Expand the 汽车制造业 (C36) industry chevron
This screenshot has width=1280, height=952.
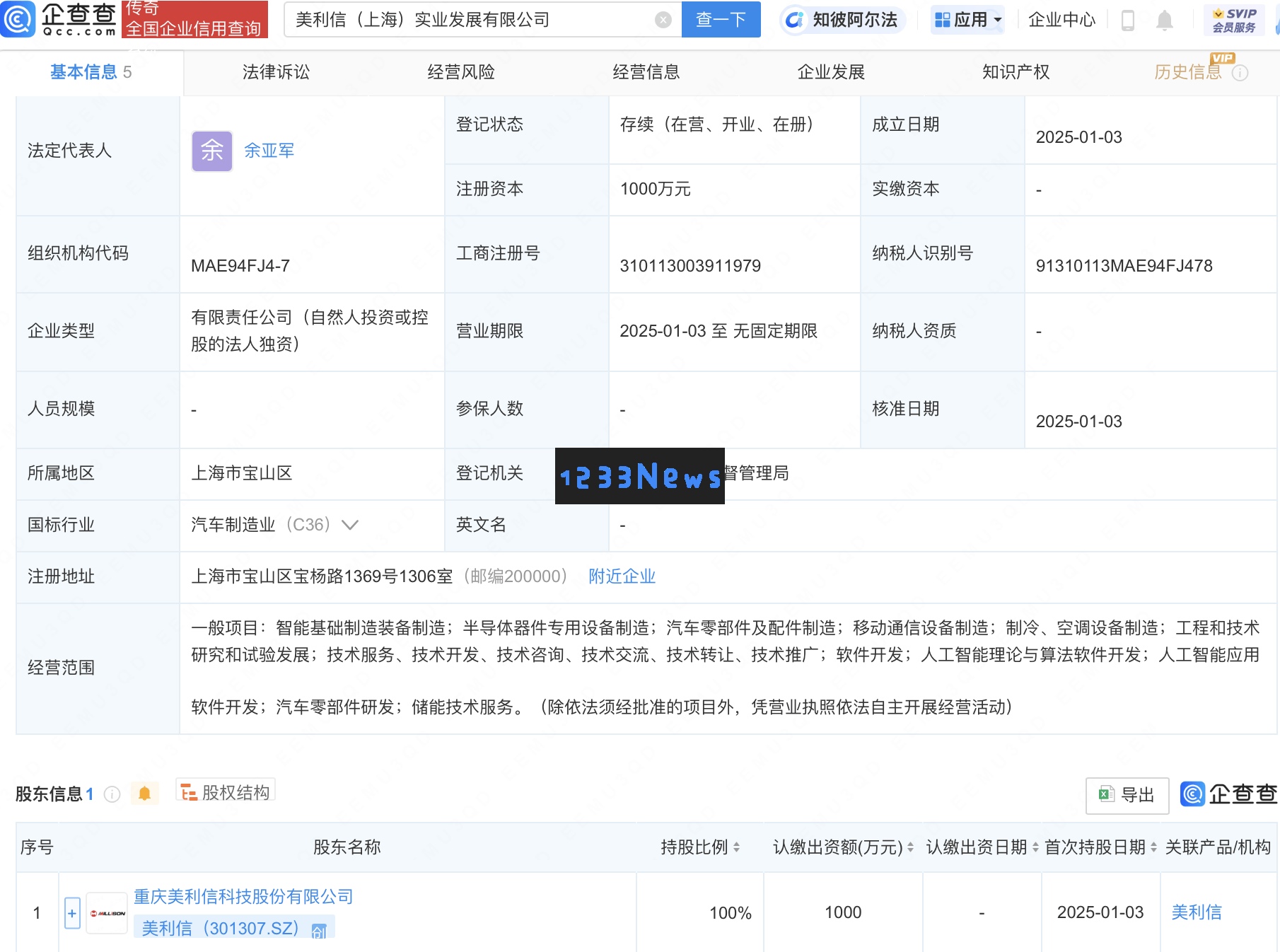click(x=350, y=525)
